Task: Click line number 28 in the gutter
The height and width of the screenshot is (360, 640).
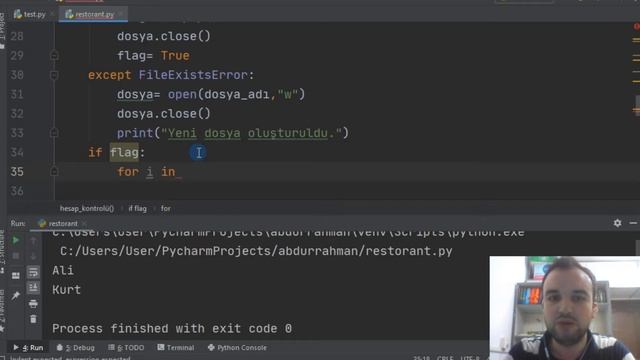Action: tap(17, 36)
